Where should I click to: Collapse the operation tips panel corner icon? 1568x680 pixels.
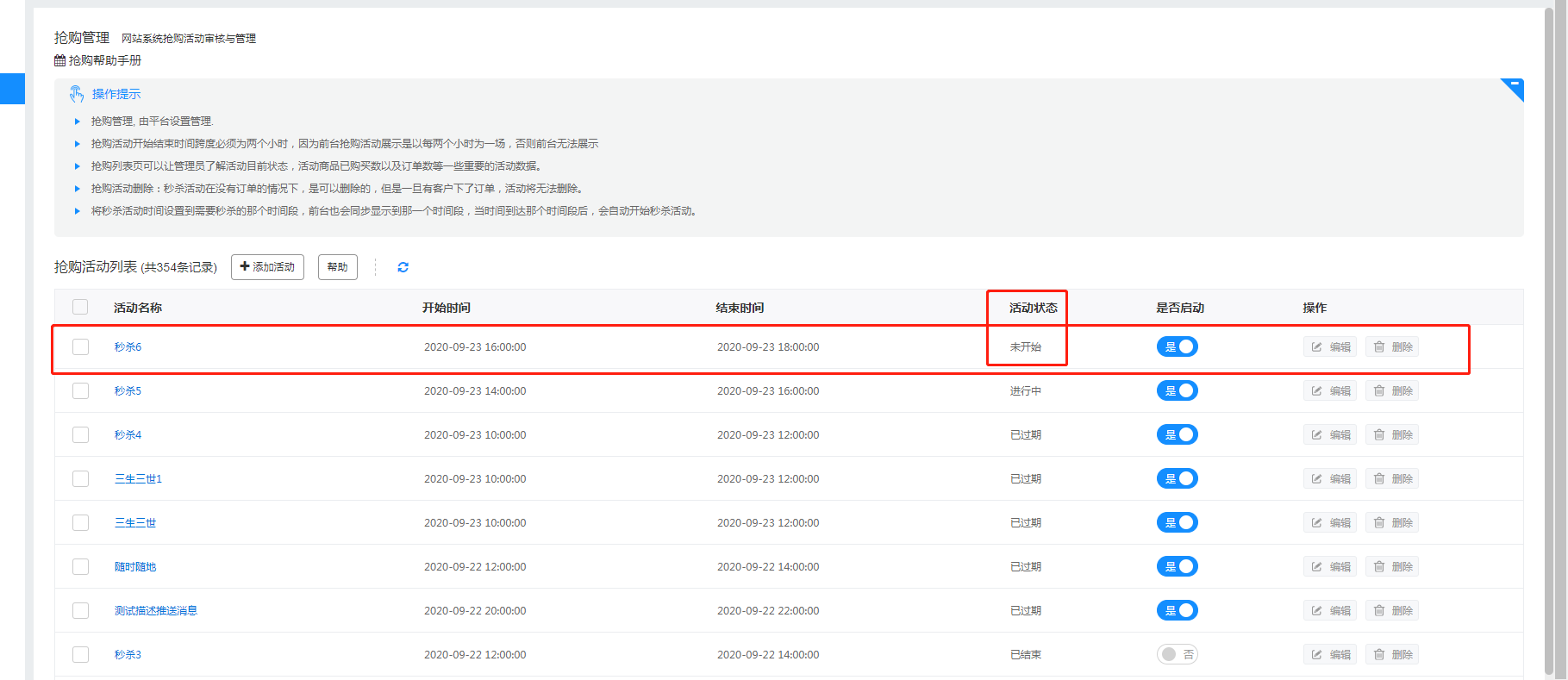[1514, 87]
